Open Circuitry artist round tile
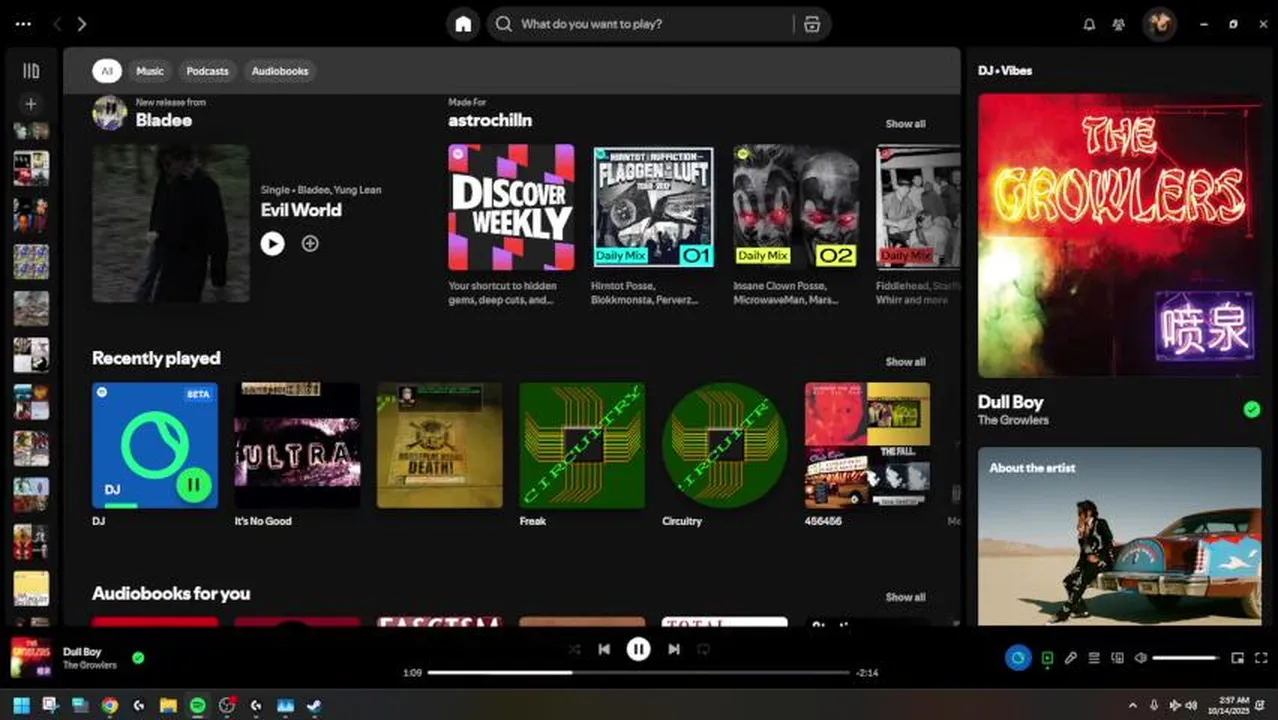 [724, 445]
